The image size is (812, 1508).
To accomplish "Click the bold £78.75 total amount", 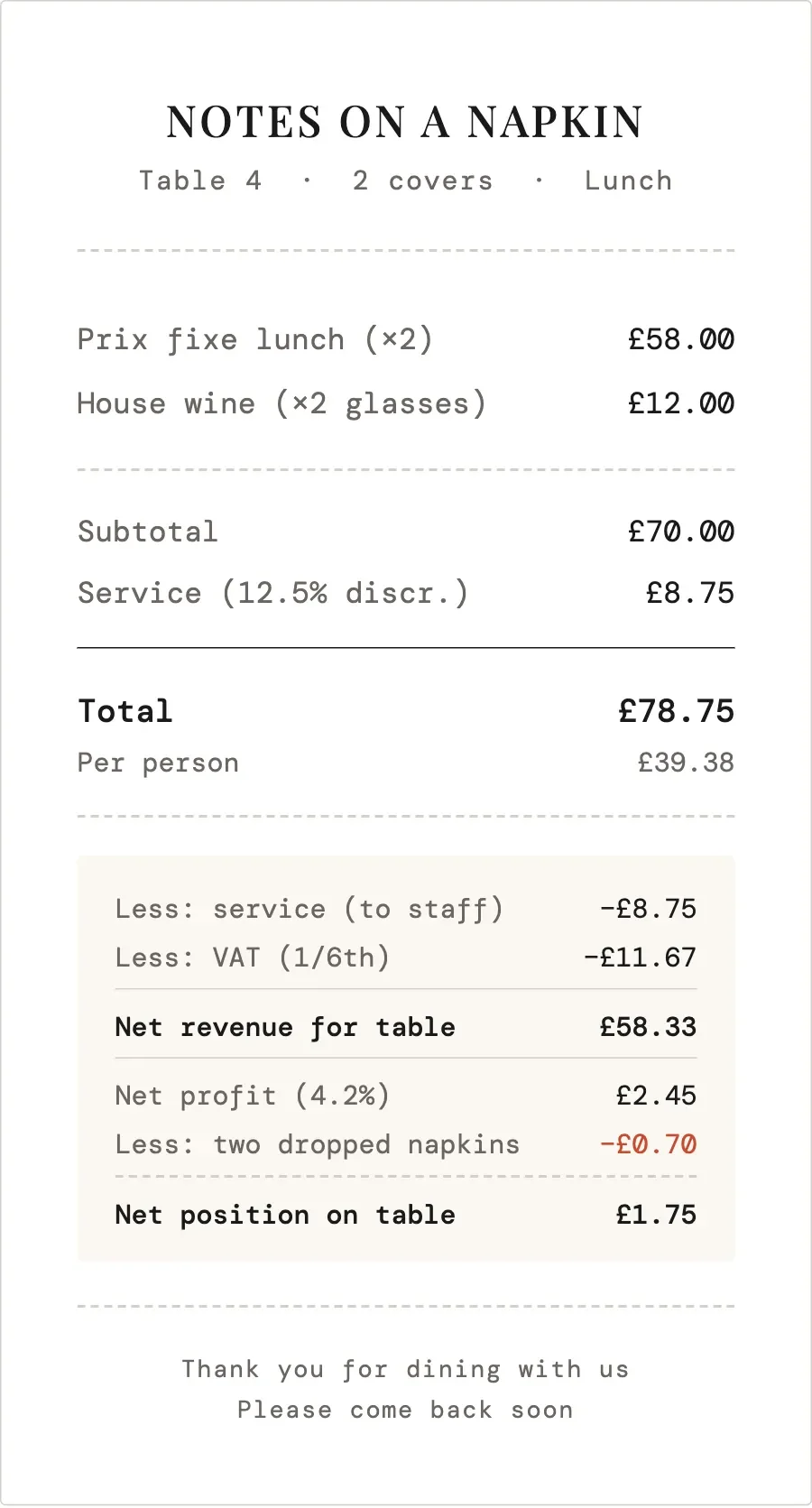I will point(676,711).
